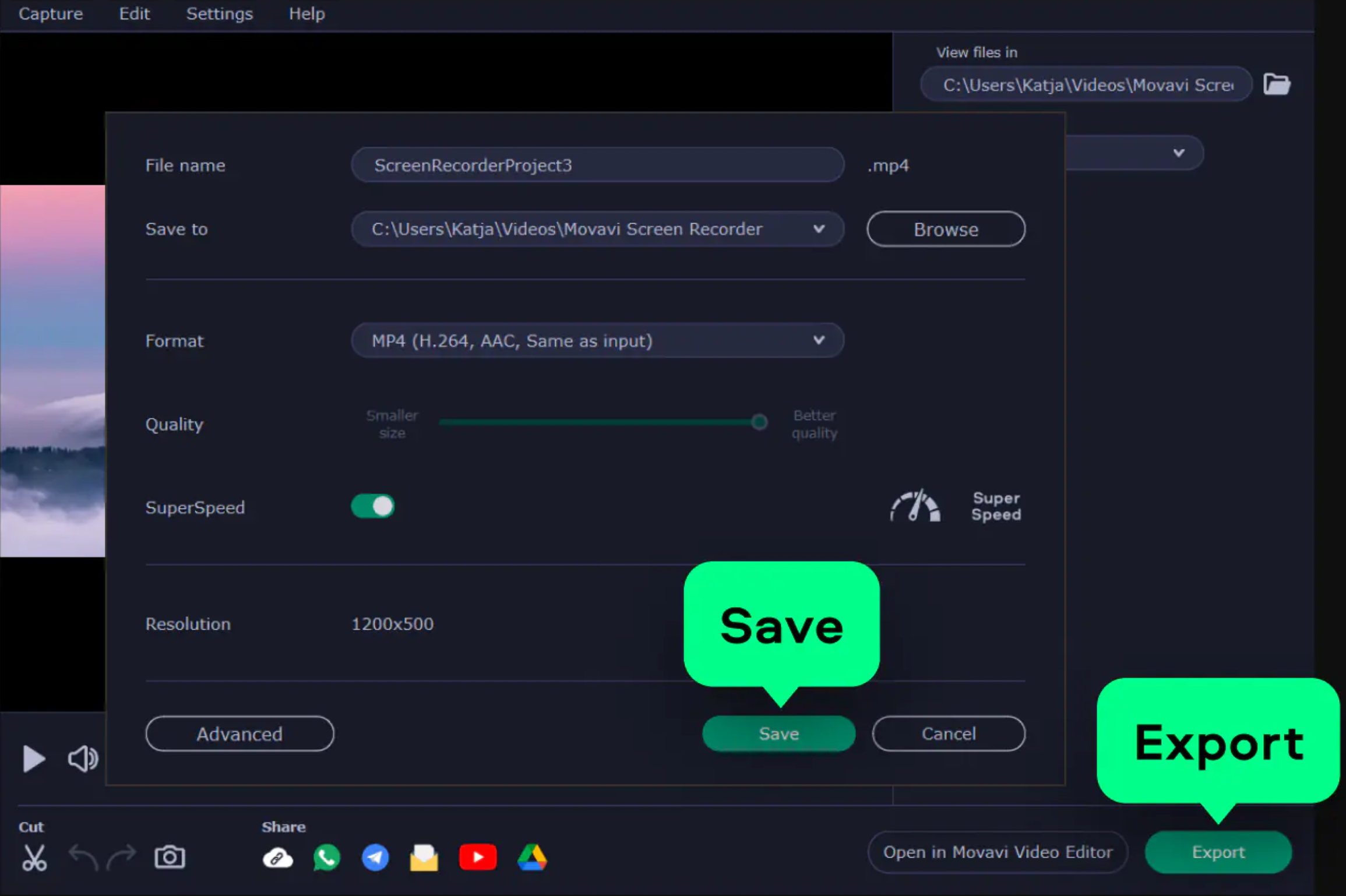Share the video through Telegram
The image size is (1346, 896).
[x=375, y=858]
